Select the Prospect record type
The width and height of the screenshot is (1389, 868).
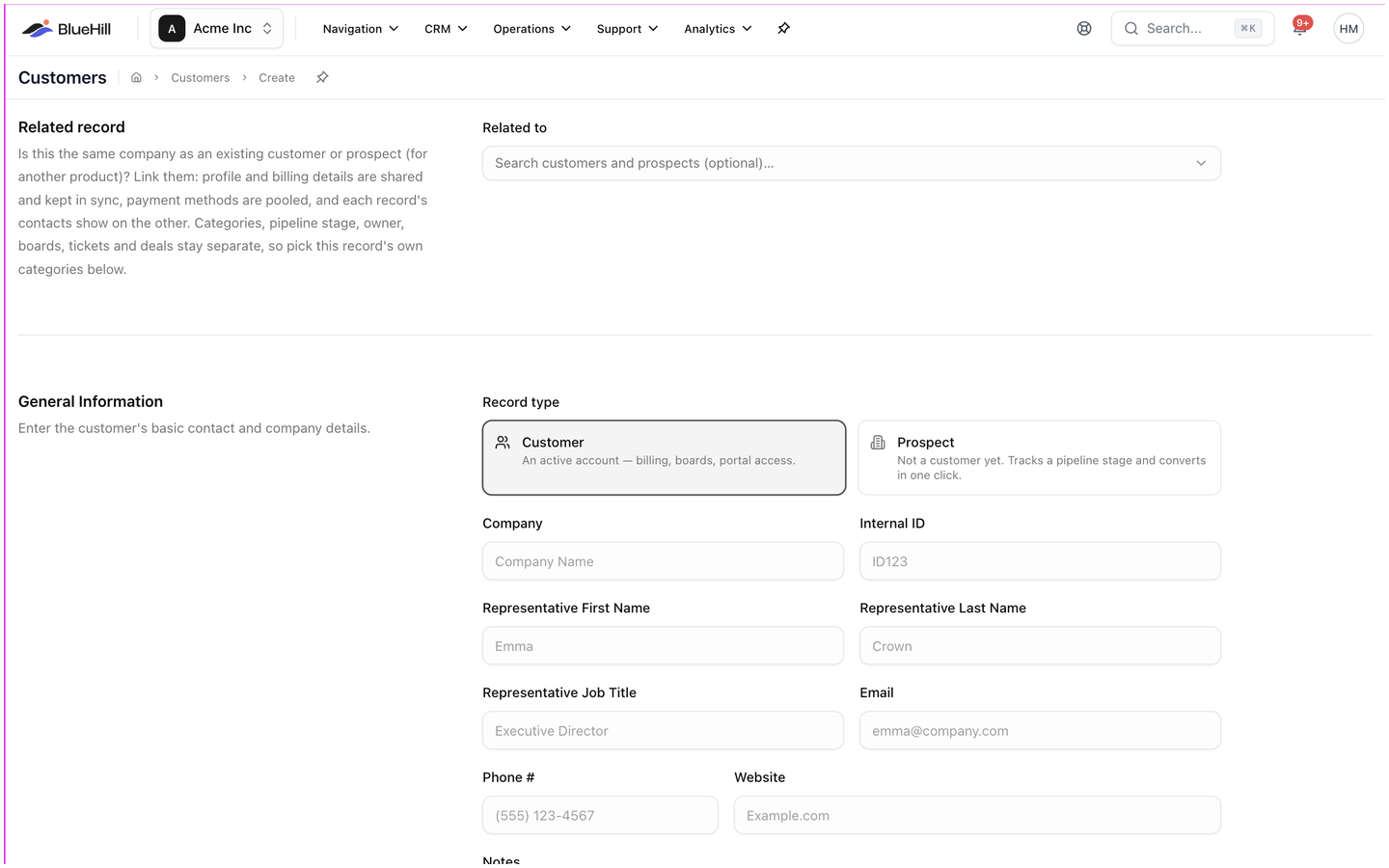click(x=1039, y=458)
